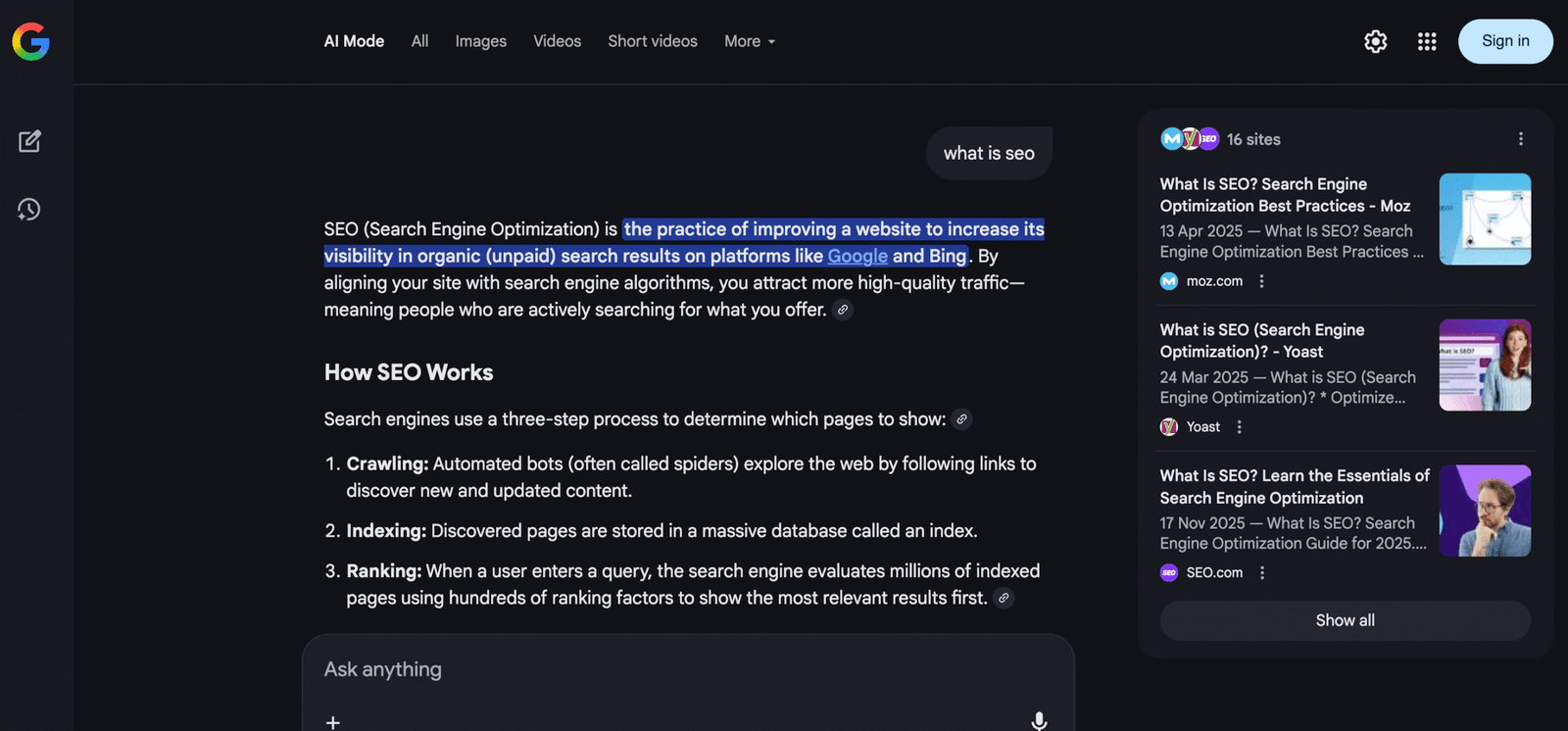Viewport: 1568px width, 731px height.
Task: Open conversation history in the sidebar
Action: pyautogui.click(x=29, y=209)
